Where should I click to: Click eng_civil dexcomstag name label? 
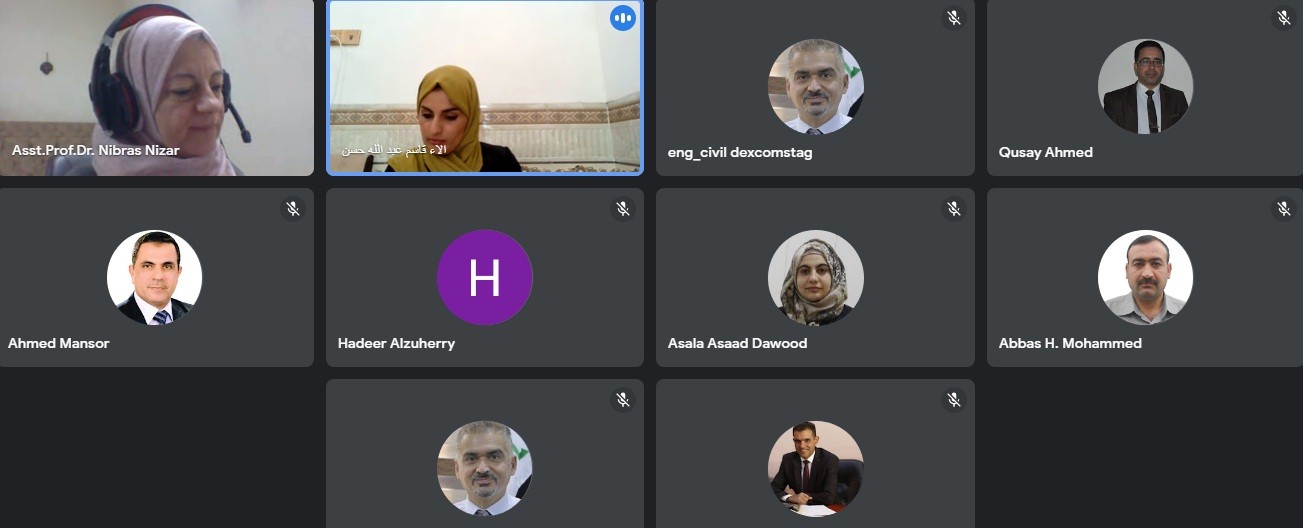(x=740, y=153)
